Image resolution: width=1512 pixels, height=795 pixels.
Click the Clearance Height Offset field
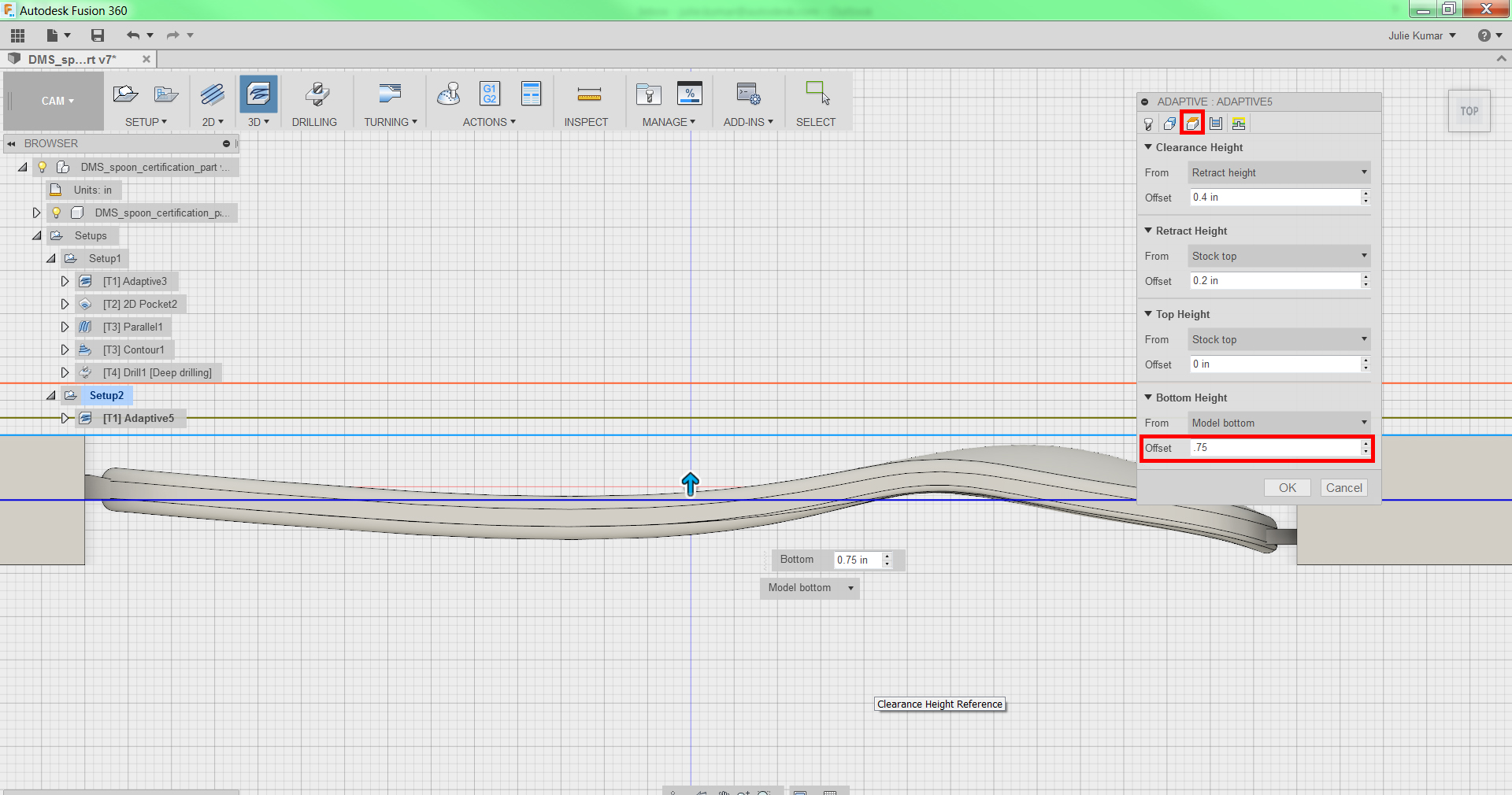click(1275, 198)
